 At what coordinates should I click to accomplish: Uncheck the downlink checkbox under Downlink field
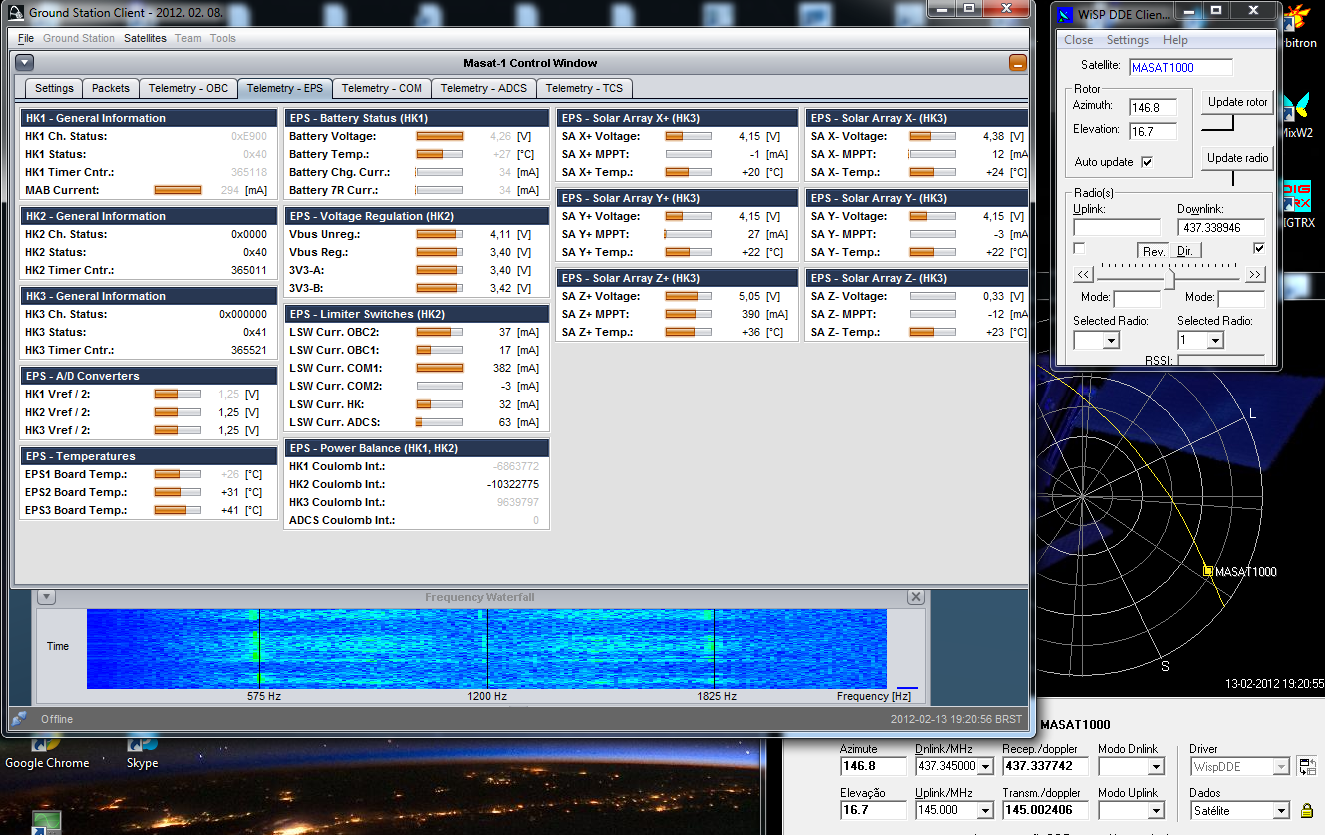coord(1259,248)
